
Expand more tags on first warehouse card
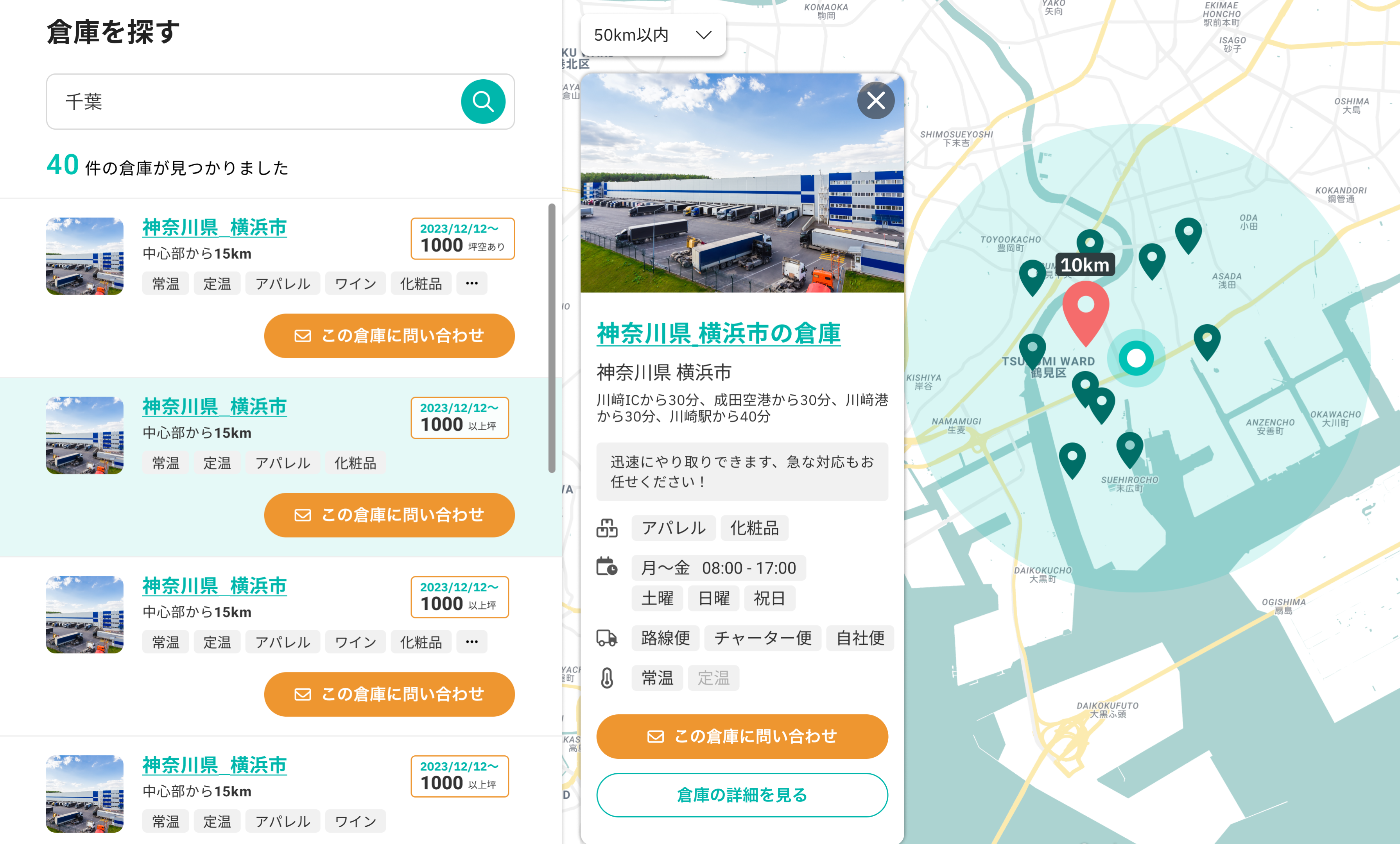pyautogui.click(x=471, y=283)
